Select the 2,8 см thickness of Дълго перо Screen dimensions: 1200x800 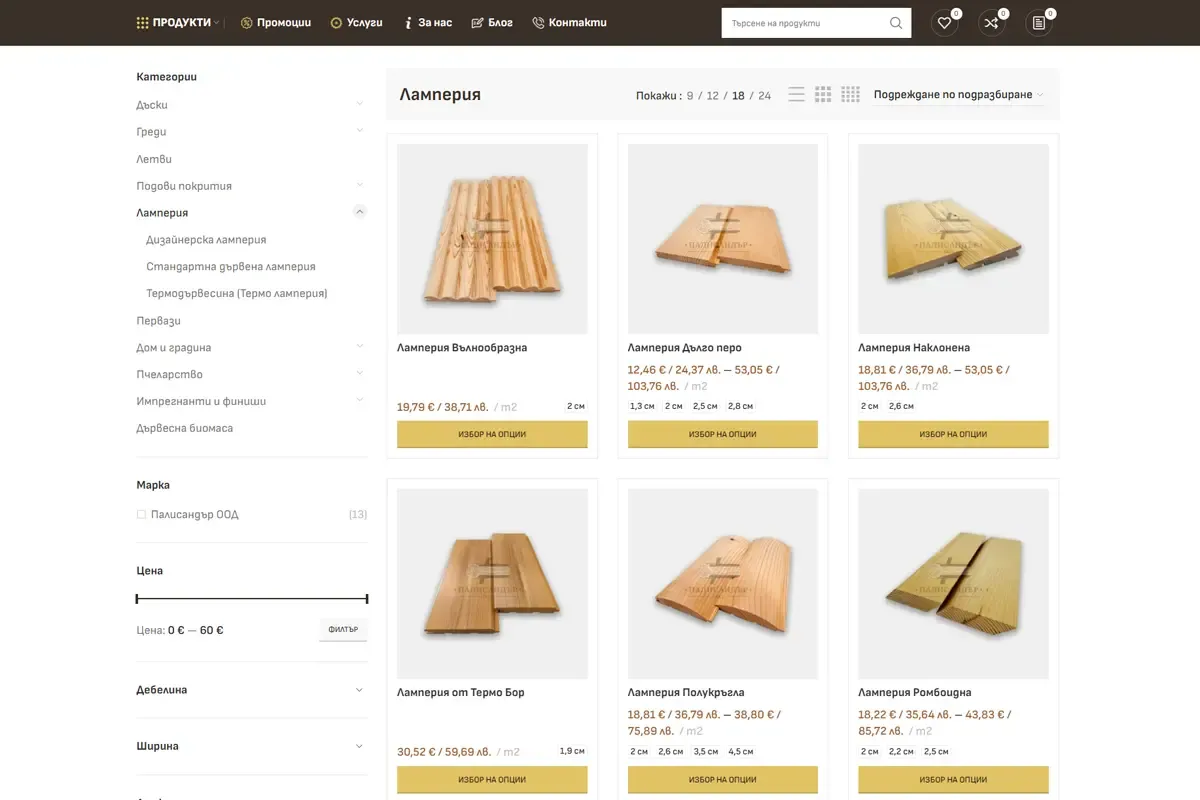click(741, 406)
